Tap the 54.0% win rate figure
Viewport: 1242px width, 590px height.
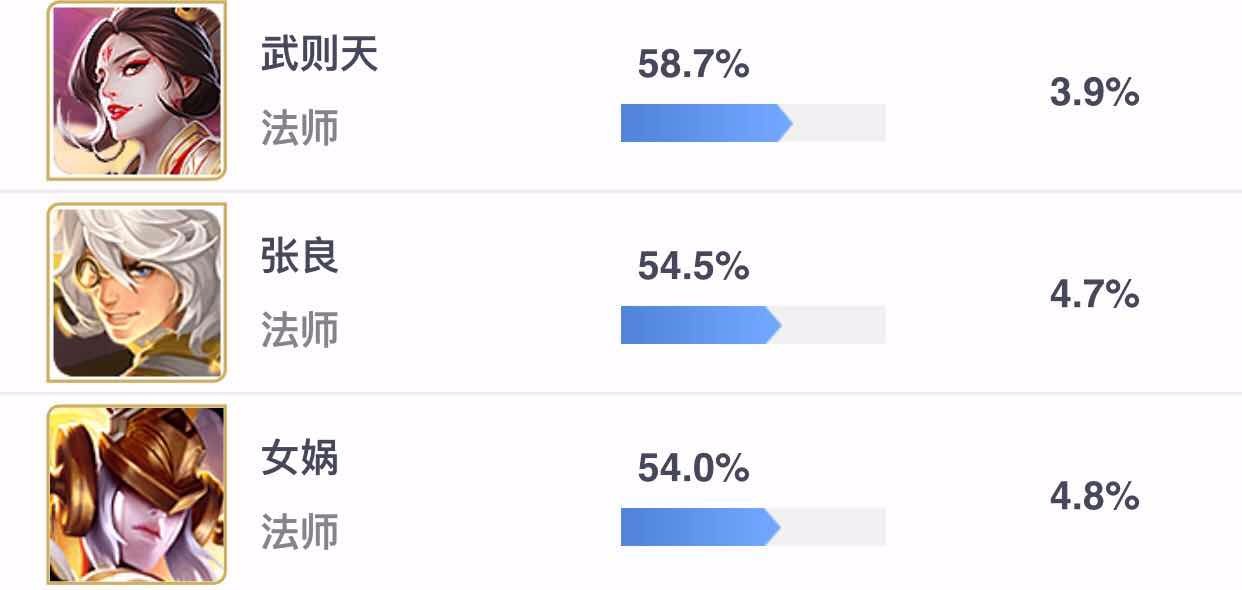[x=693, y=469]
